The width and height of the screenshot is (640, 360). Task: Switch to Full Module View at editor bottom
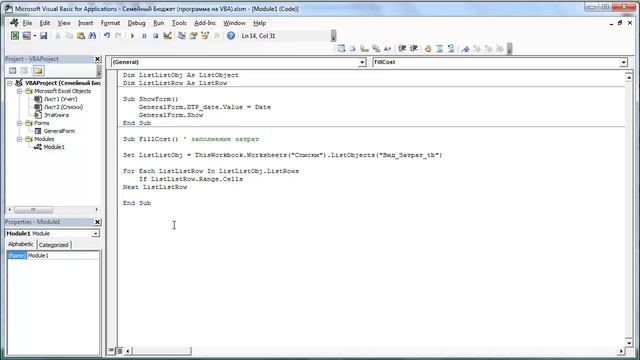[119, 351]
